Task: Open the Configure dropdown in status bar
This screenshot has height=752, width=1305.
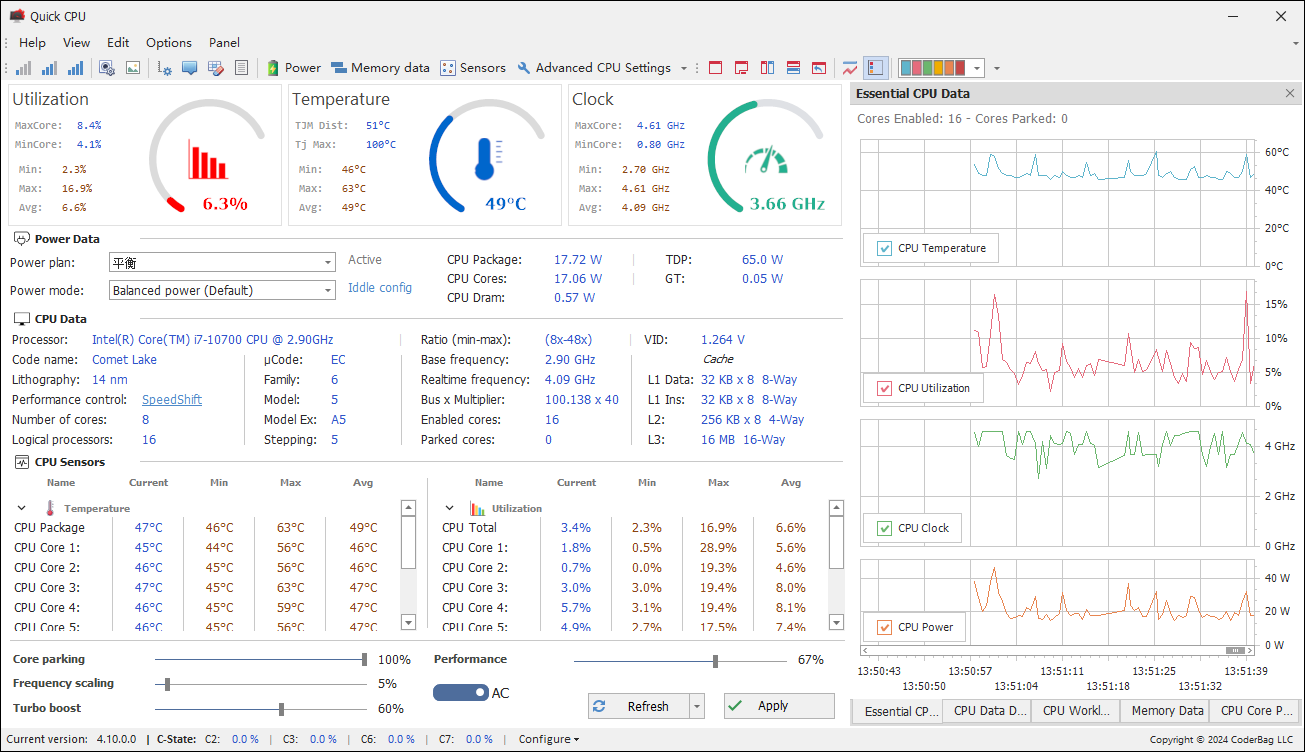Action: 548,739
